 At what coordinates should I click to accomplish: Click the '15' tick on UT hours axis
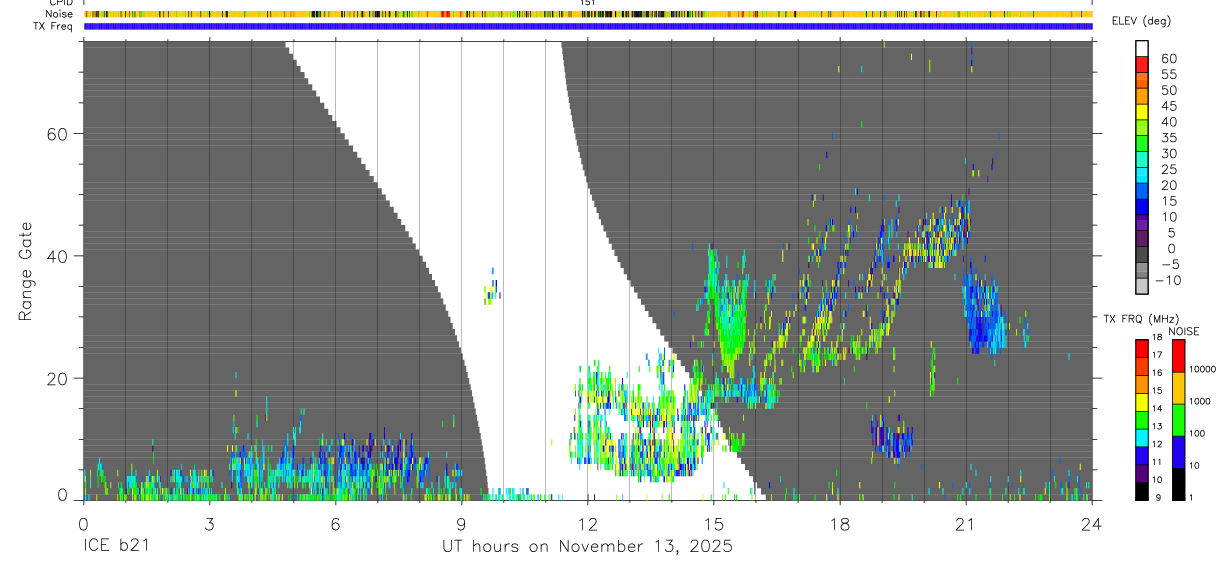click(x=713, y=523)
